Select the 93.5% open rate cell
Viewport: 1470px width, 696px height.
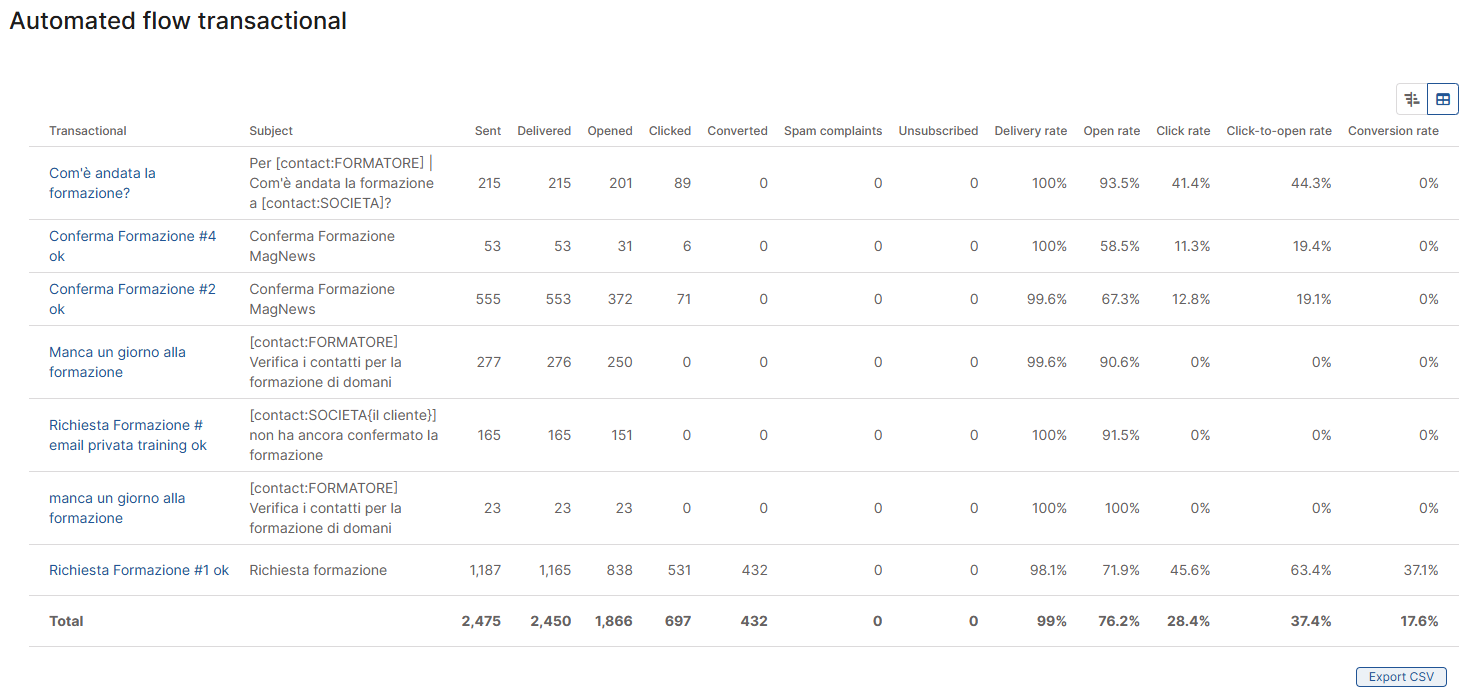pos(1120,183)
